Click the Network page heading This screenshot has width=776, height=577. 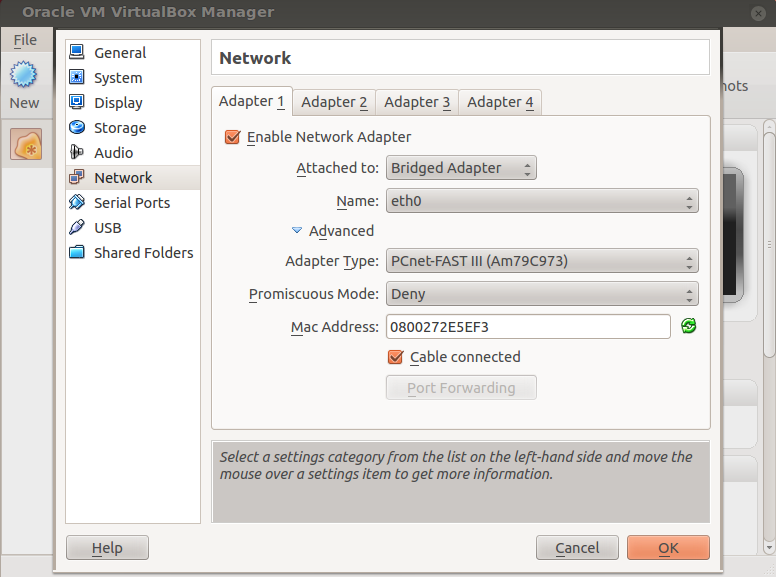(x=255, y=58)
